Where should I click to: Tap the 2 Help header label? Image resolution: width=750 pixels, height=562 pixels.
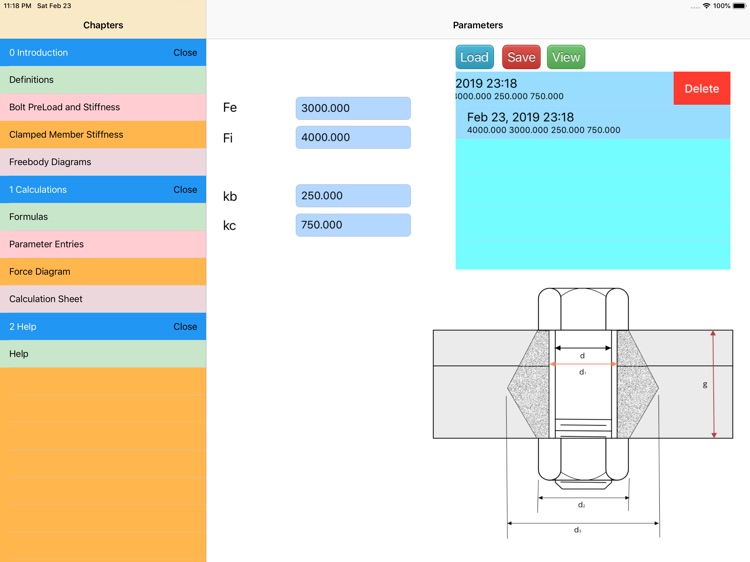tap(22, 327)
